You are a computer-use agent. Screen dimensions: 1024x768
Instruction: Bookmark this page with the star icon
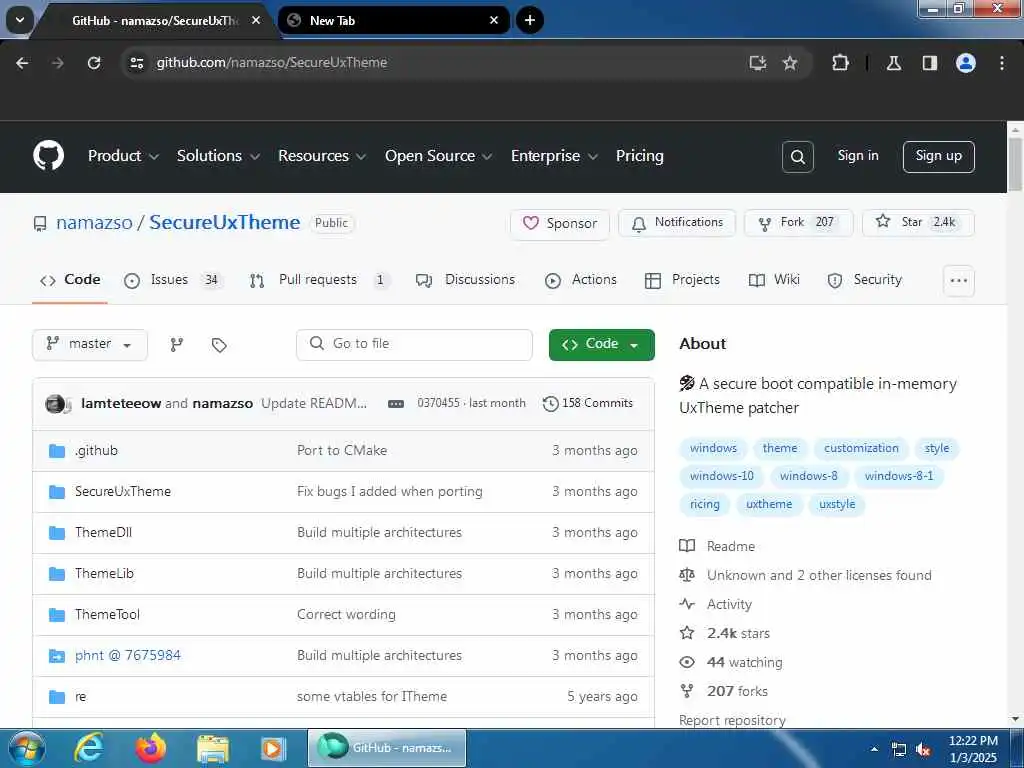point(790,63)
